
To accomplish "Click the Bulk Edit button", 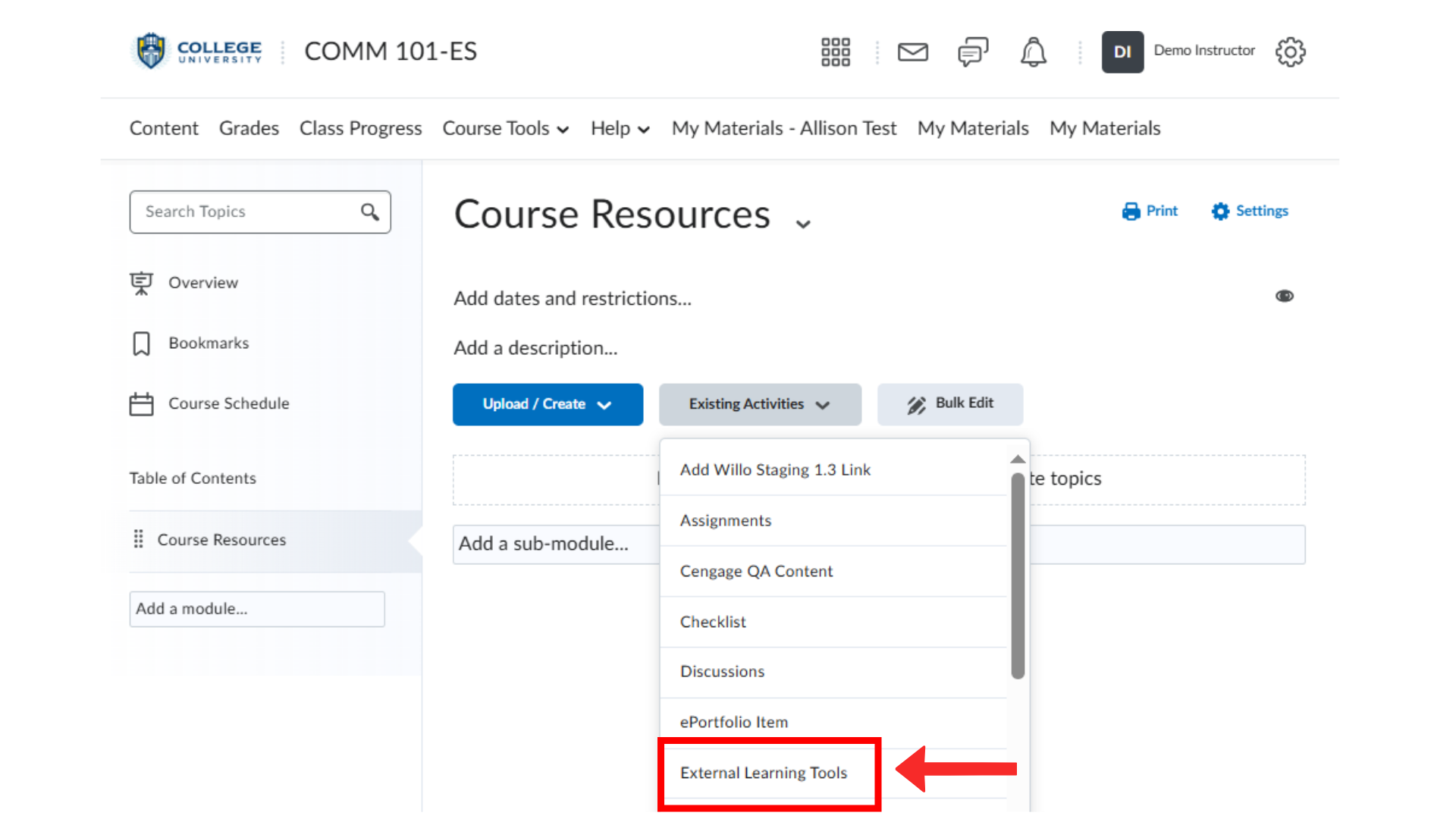I will click(x=950, y=404).
